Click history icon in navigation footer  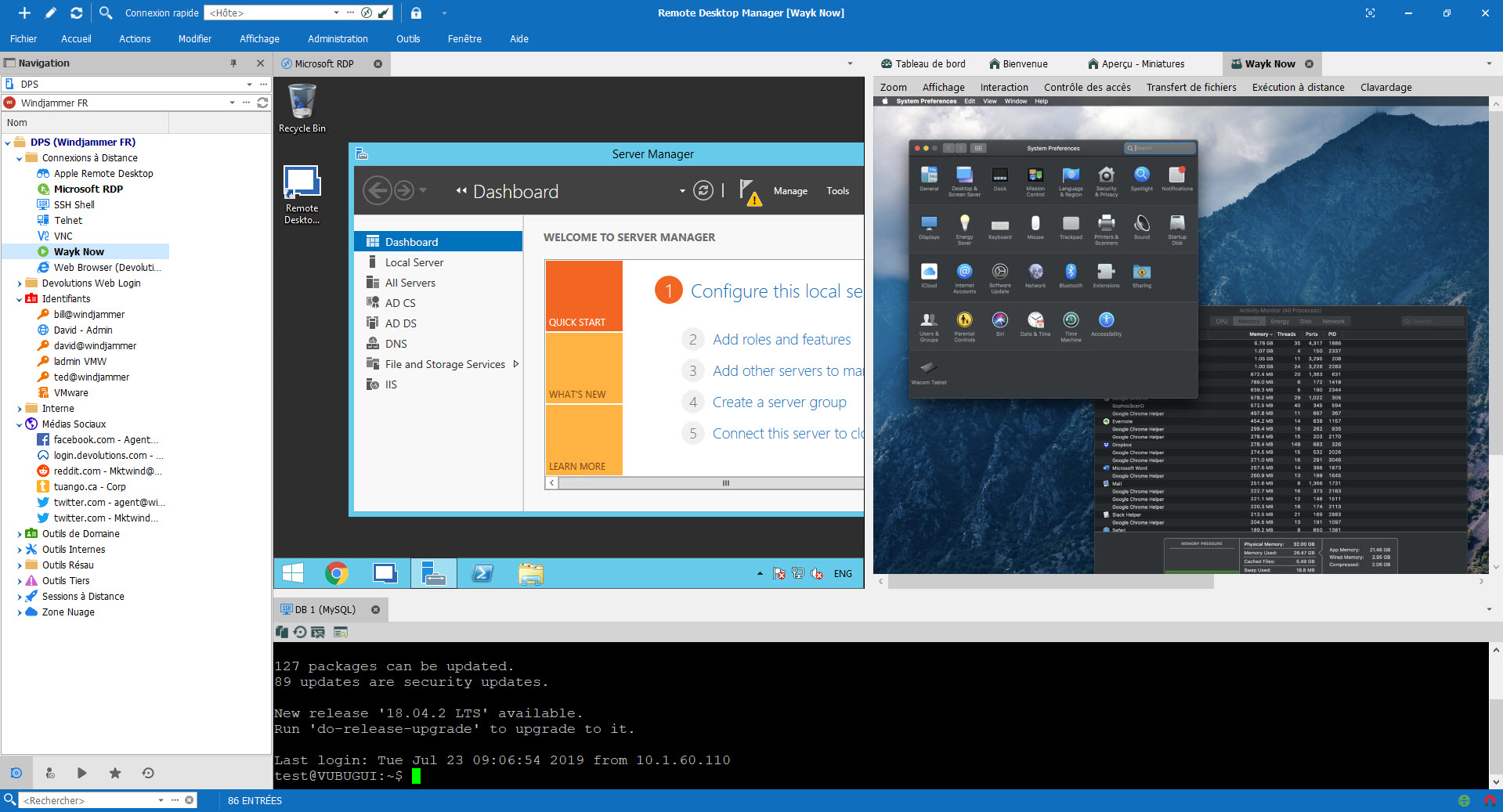[148, 773]
